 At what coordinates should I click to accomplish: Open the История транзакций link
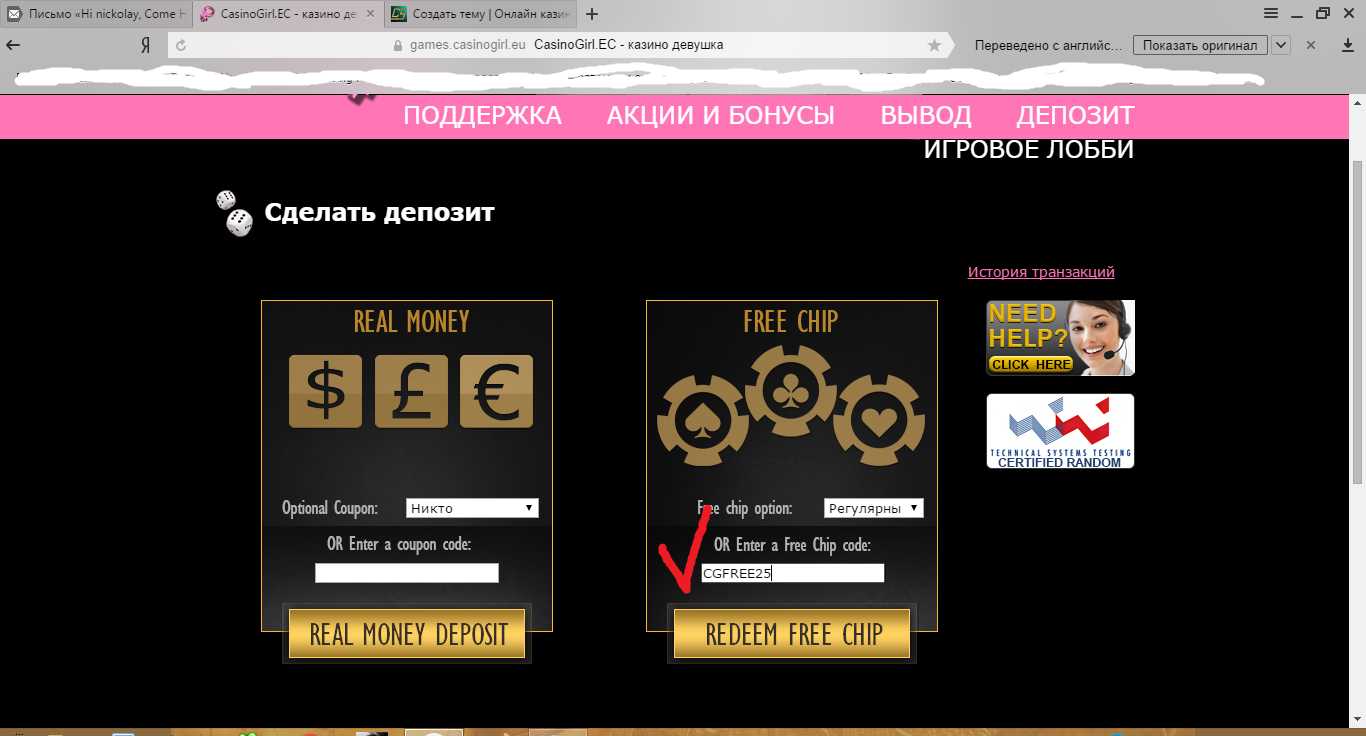click(1041, 272)
